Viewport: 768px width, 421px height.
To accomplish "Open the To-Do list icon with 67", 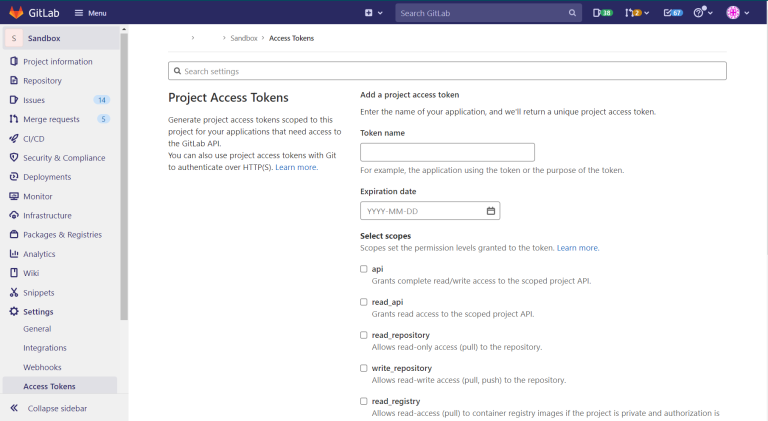I will tap(673, 13).
